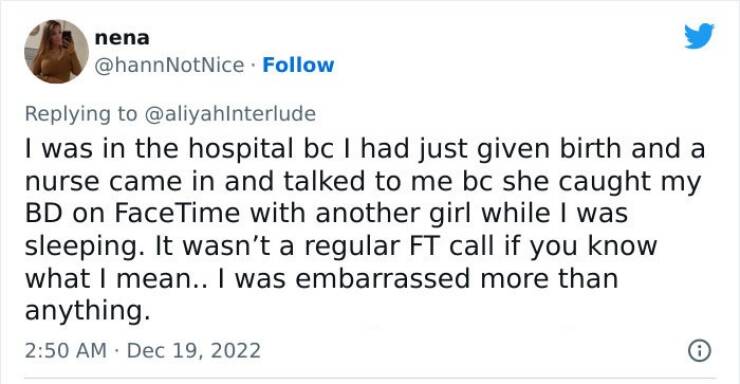Click the tweet line starting 'I was in the hospital'
Image resolution: width=740 pixels, height=384 pixels.
click(x=365, y=149)
